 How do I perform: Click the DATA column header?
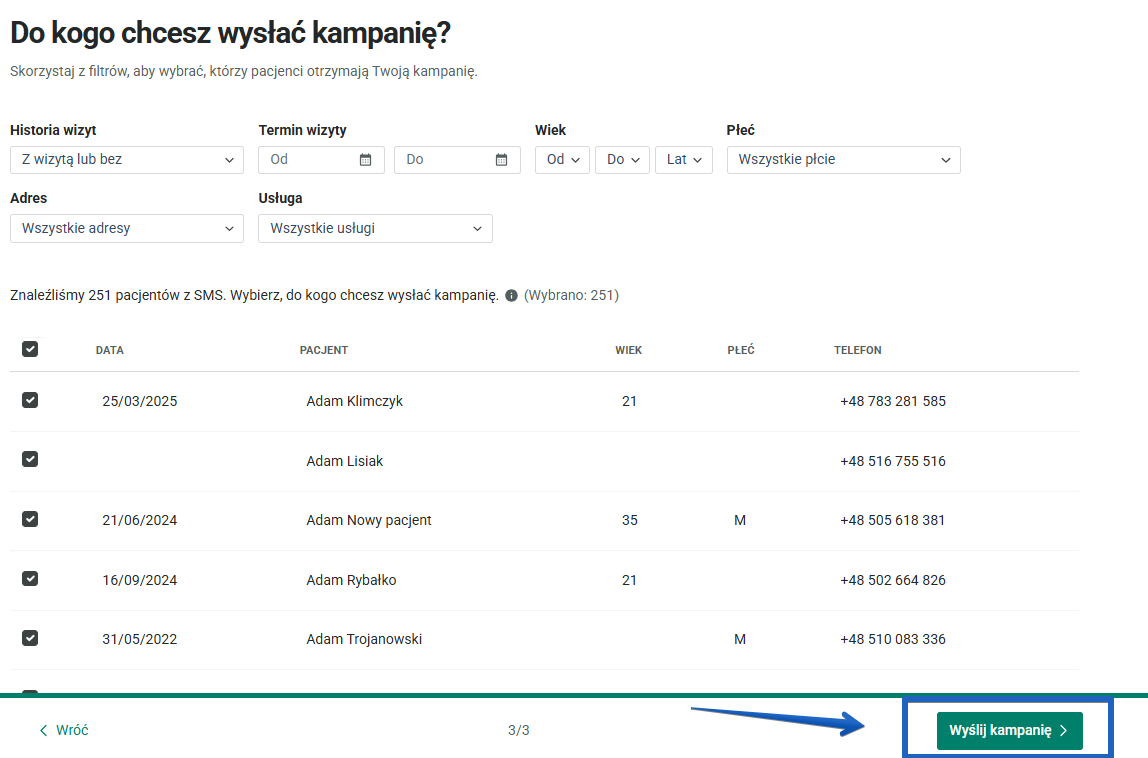coord(109,350)
